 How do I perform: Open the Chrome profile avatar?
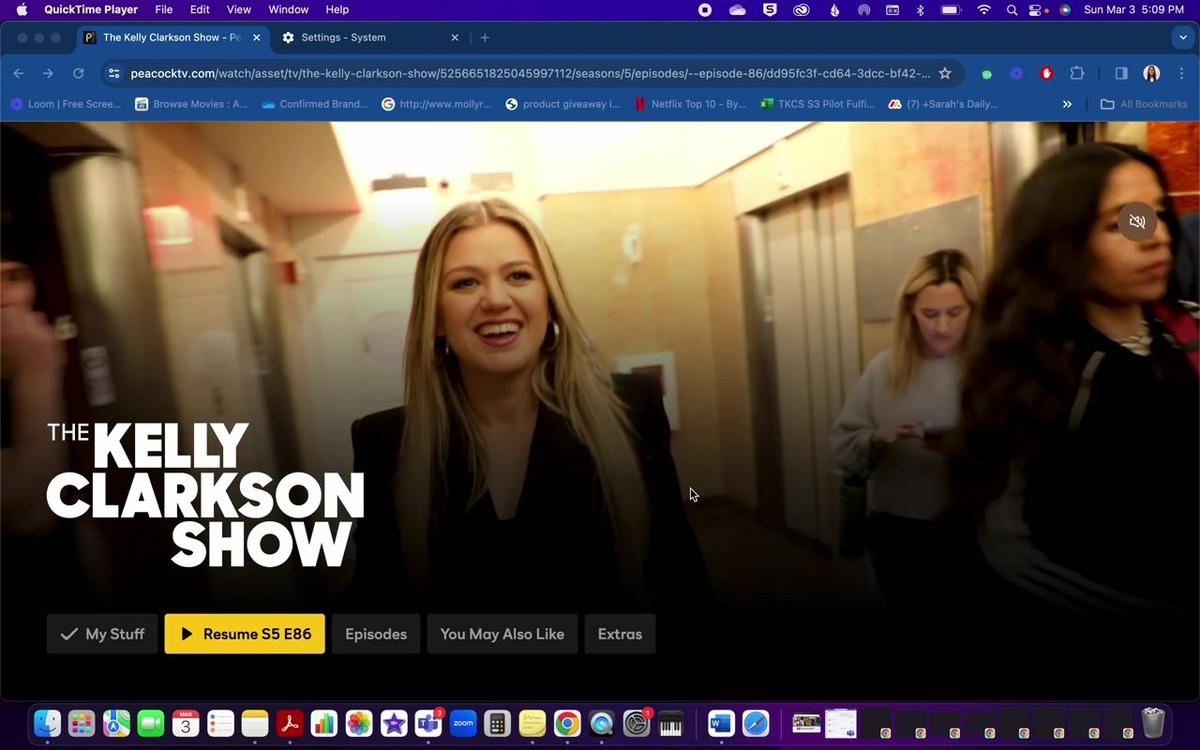click(1152, 73)
